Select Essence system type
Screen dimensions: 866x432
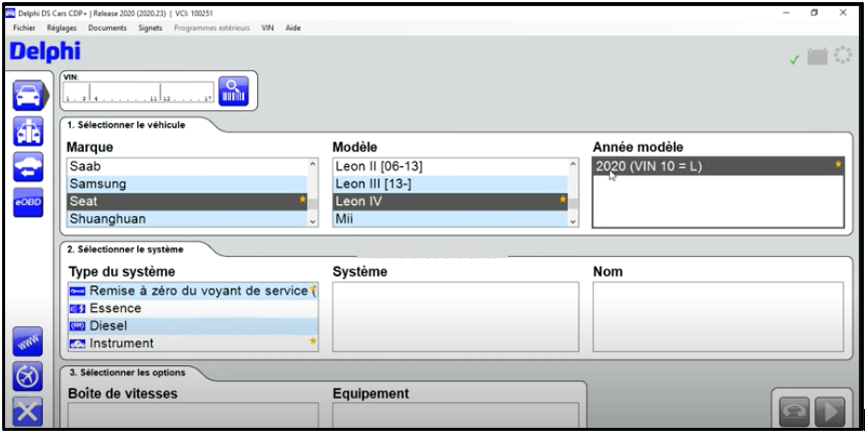[193, 308]
